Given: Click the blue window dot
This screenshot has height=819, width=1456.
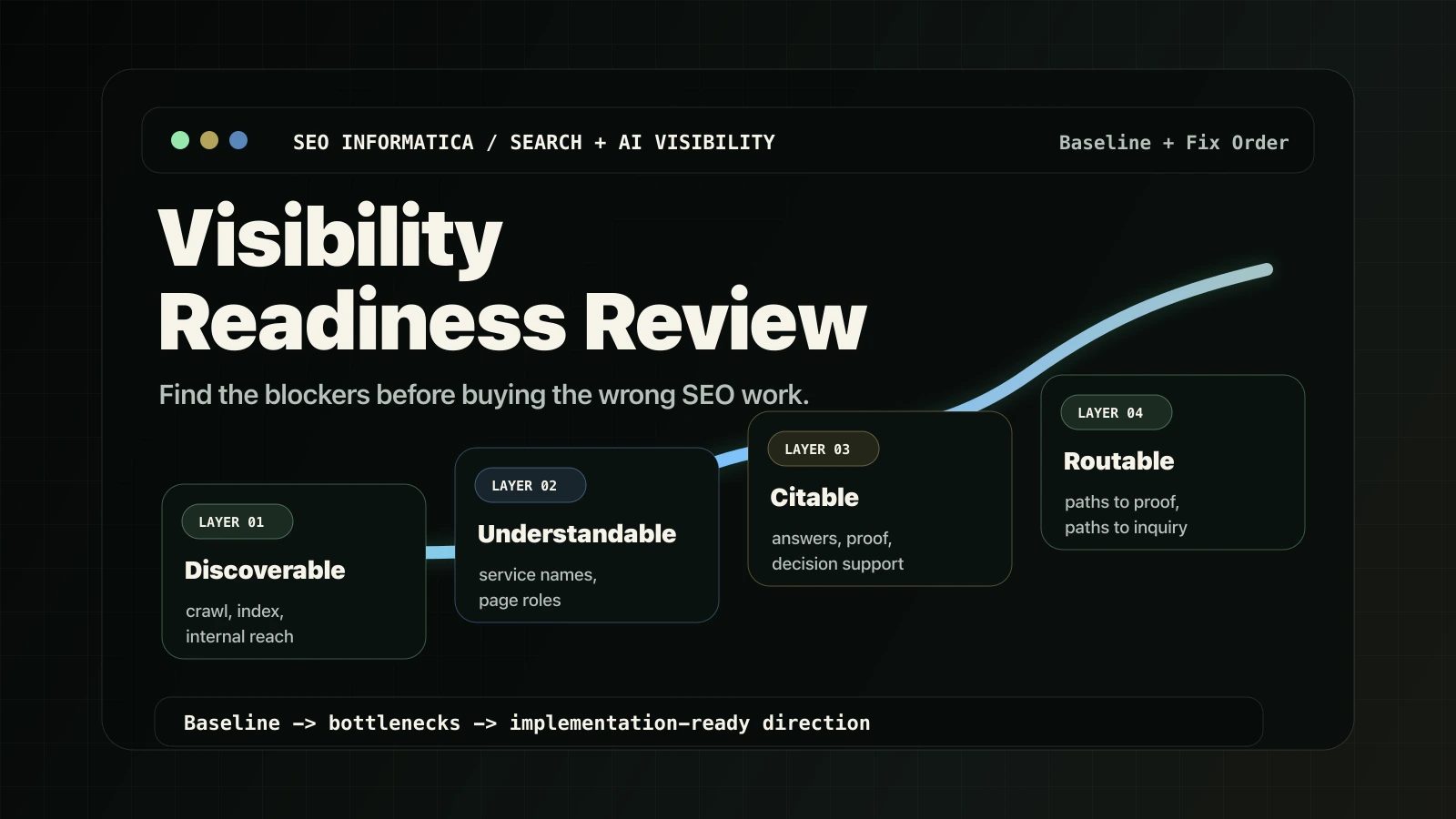Looking at the screenshot, I should 238,140.
